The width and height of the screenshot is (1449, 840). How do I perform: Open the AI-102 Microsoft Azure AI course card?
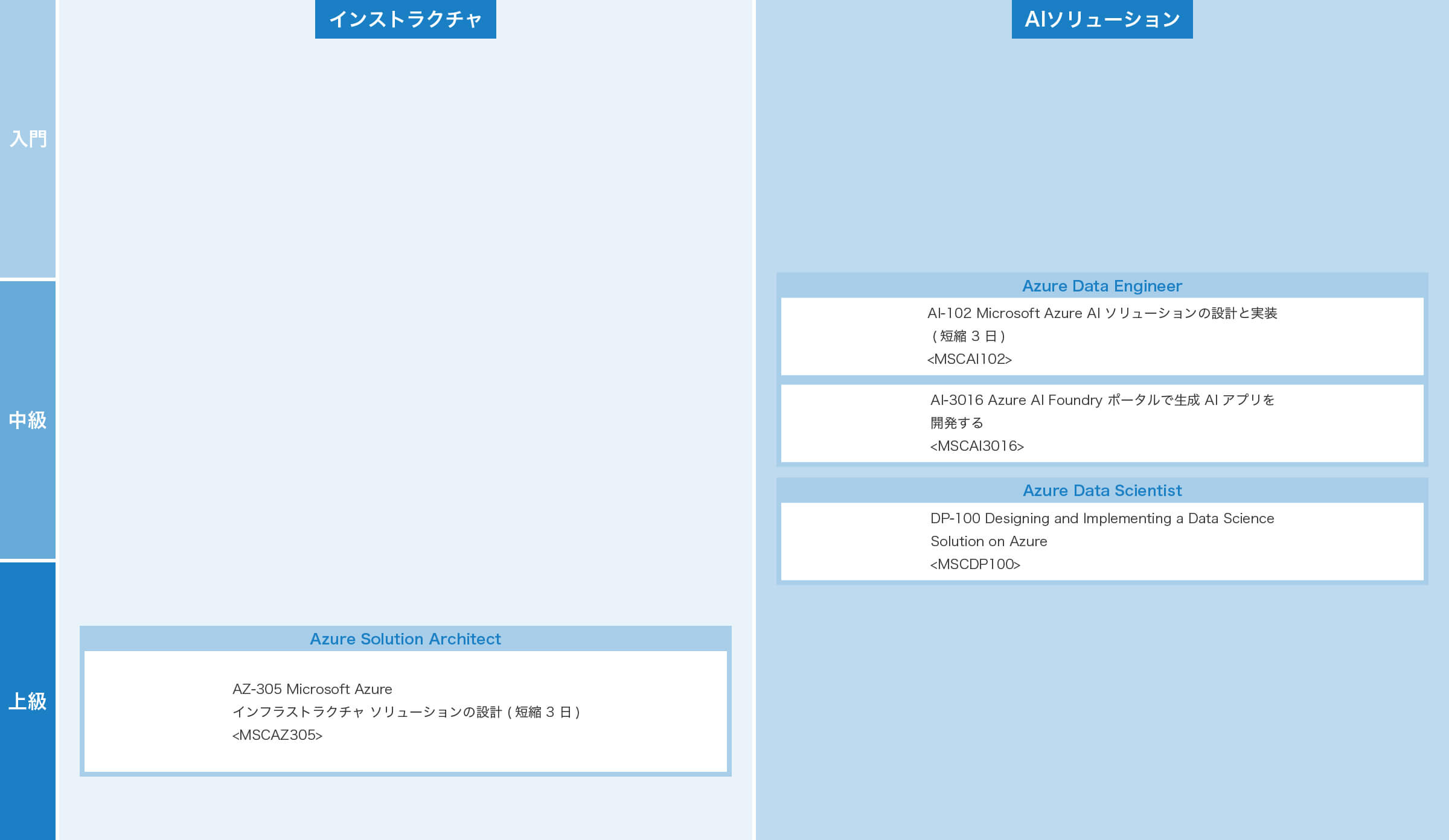point(1102,336)
